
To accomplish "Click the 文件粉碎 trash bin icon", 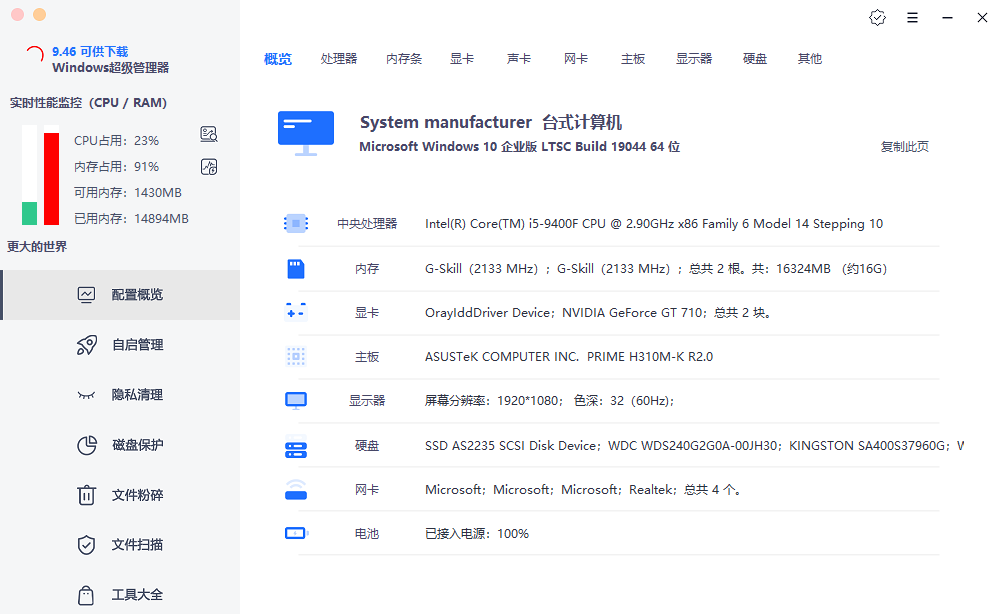I will [86, 495].
